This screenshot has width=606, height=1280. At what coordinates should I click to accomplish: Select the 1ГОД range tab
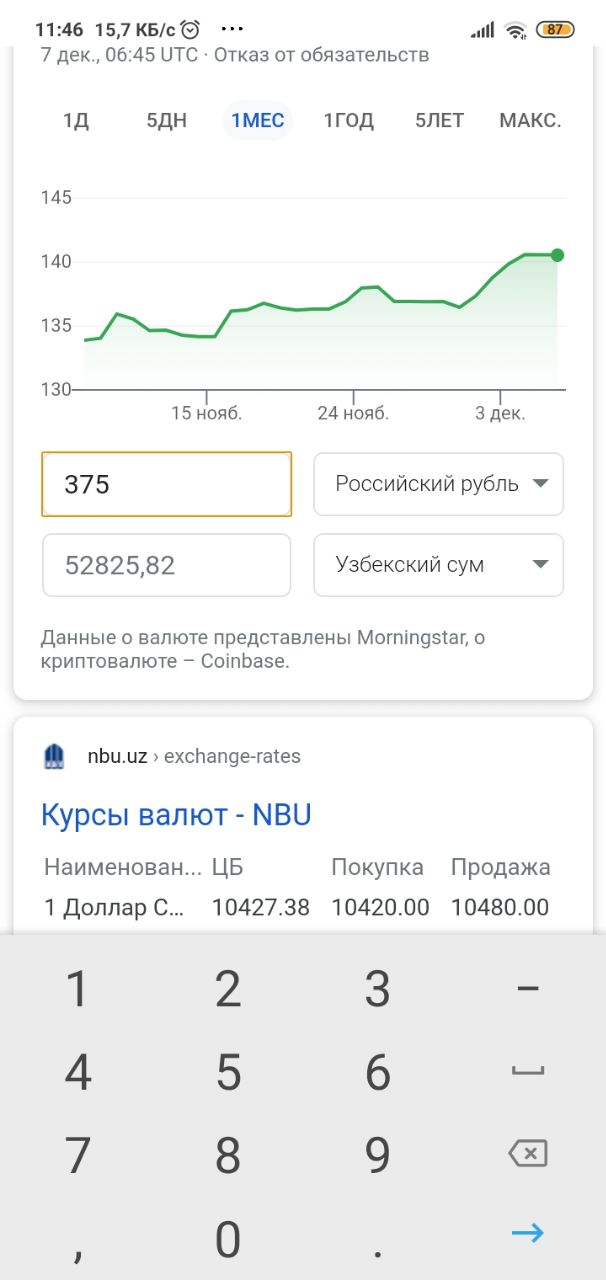pos(348,121)
